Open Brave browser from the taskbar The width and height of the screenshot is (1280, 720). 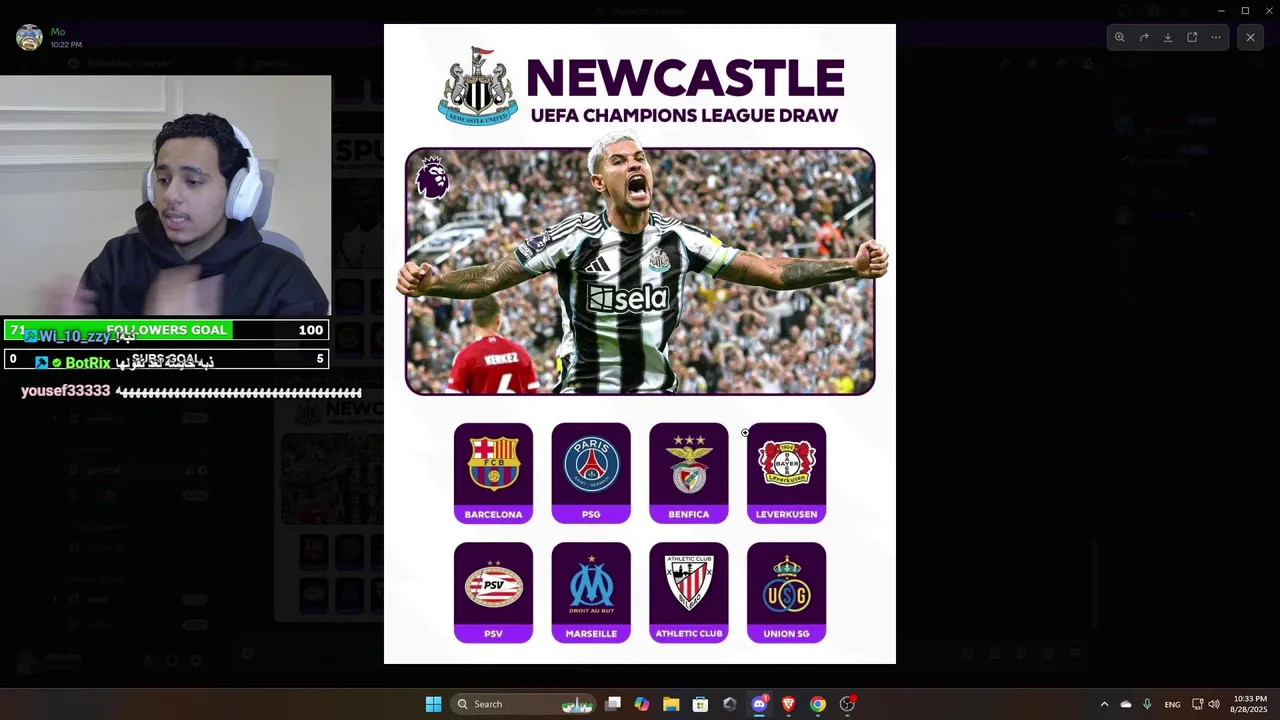point(788,704)
